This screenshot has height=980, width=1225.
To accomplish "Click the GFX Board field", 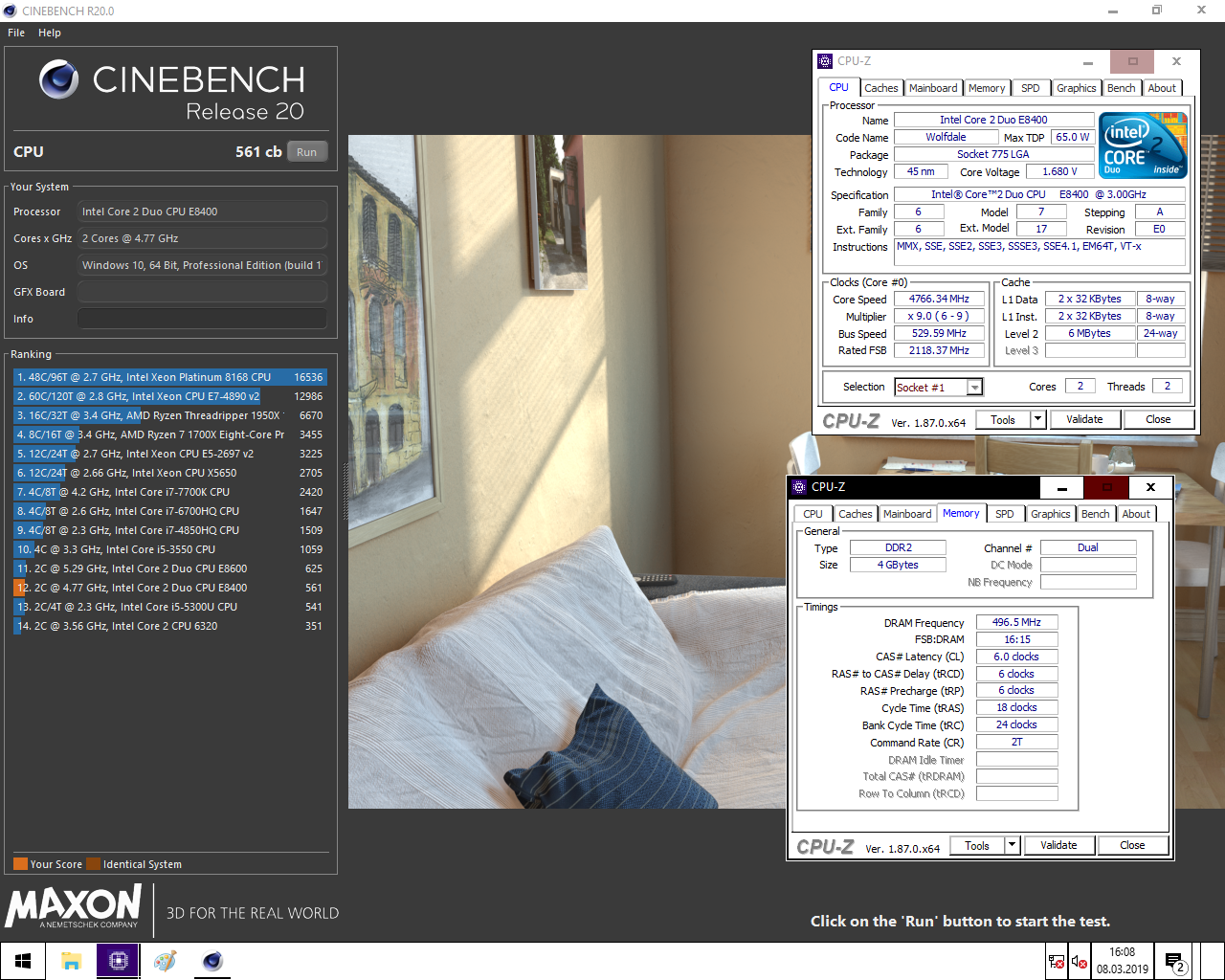I will pyautogui.click(x=202, y=292).
